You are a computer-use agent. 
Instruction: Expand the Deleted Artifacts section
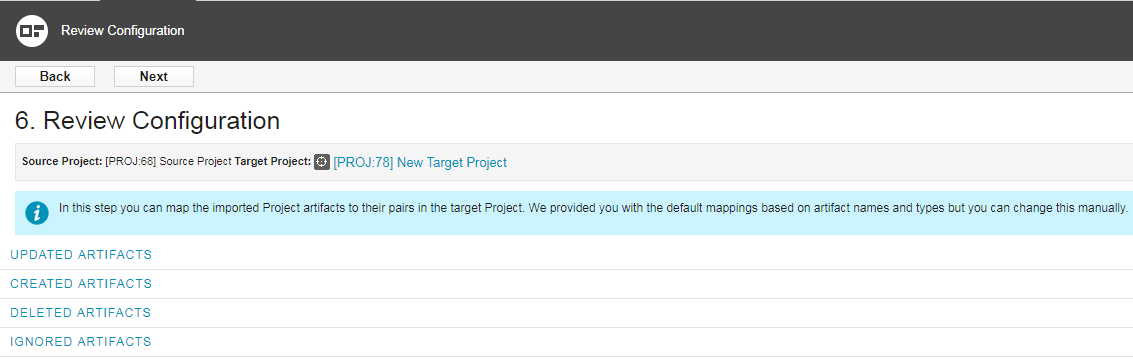coord(81,313)
